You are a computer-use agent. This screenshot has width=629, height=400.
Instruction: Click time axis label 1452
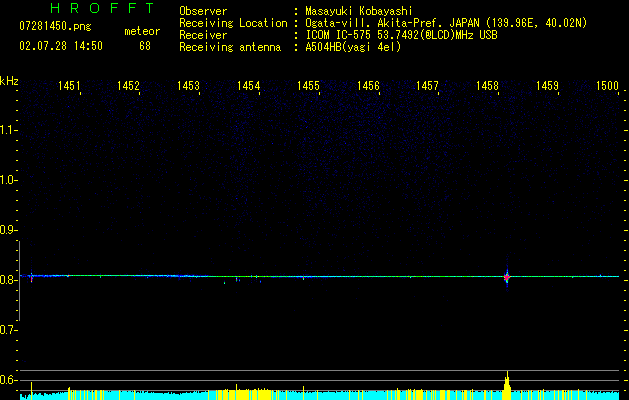coord(128,85)
